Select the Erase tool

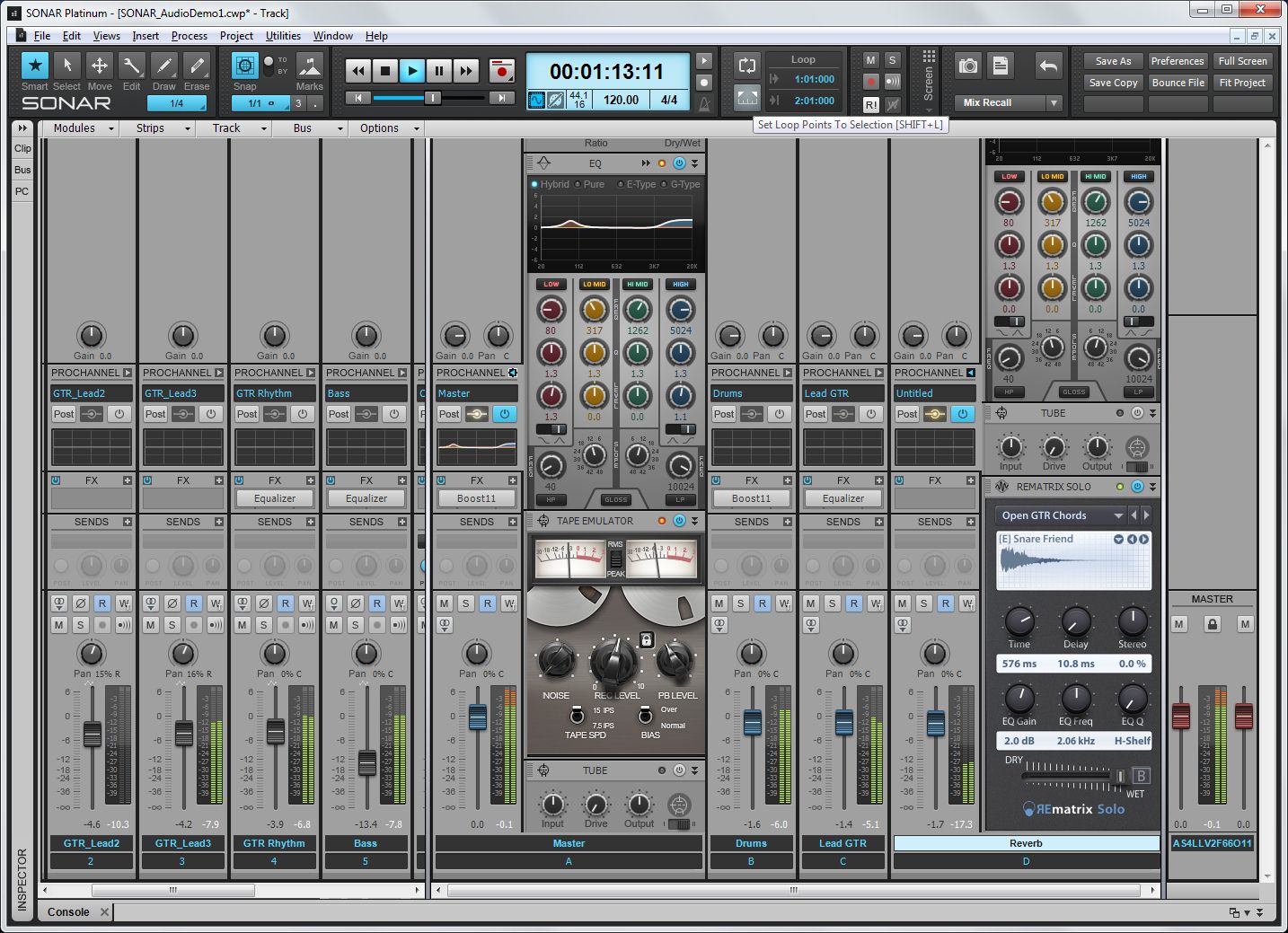tap(196, 66)
